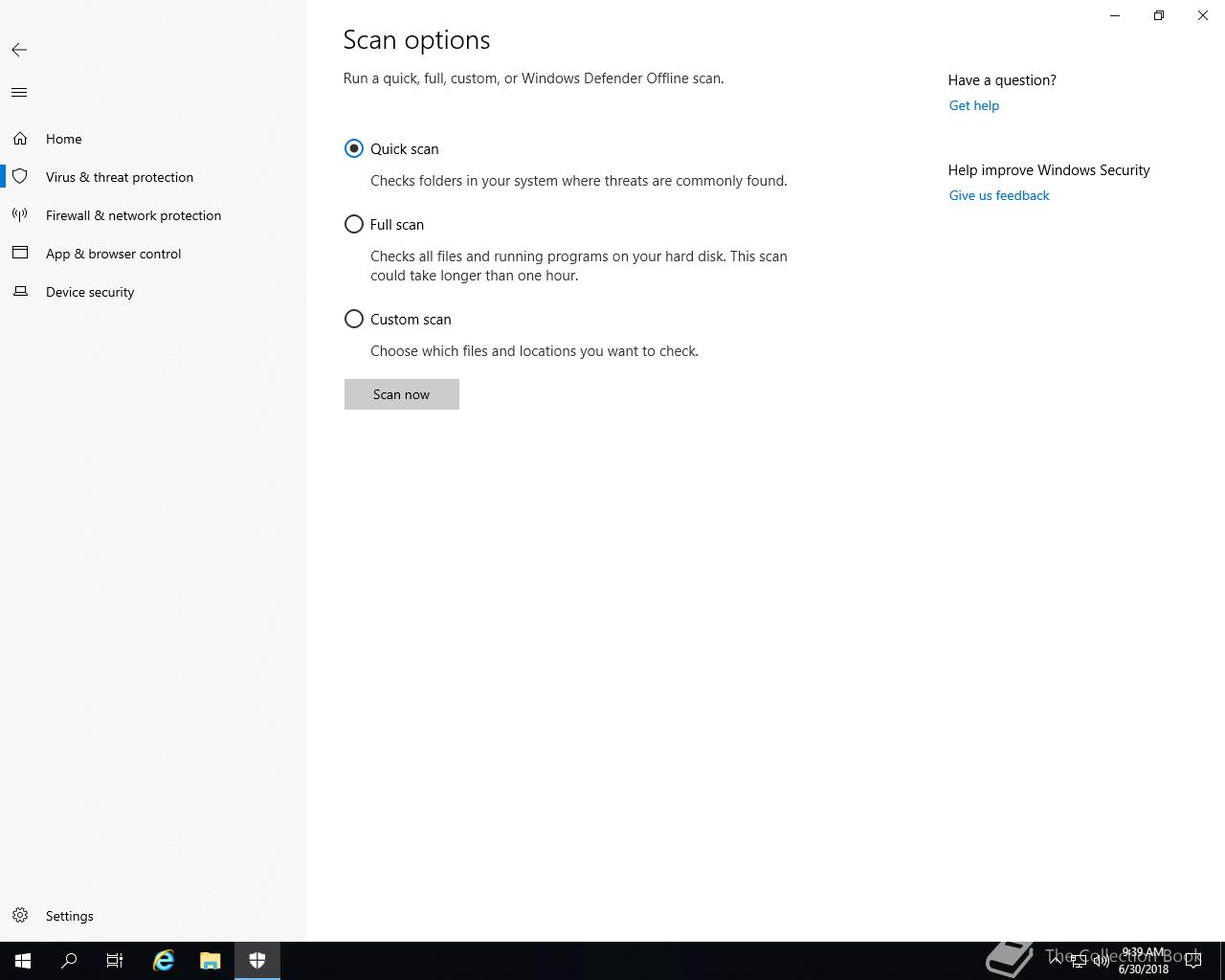Open File Explorer from taskbar

point(211,961)
